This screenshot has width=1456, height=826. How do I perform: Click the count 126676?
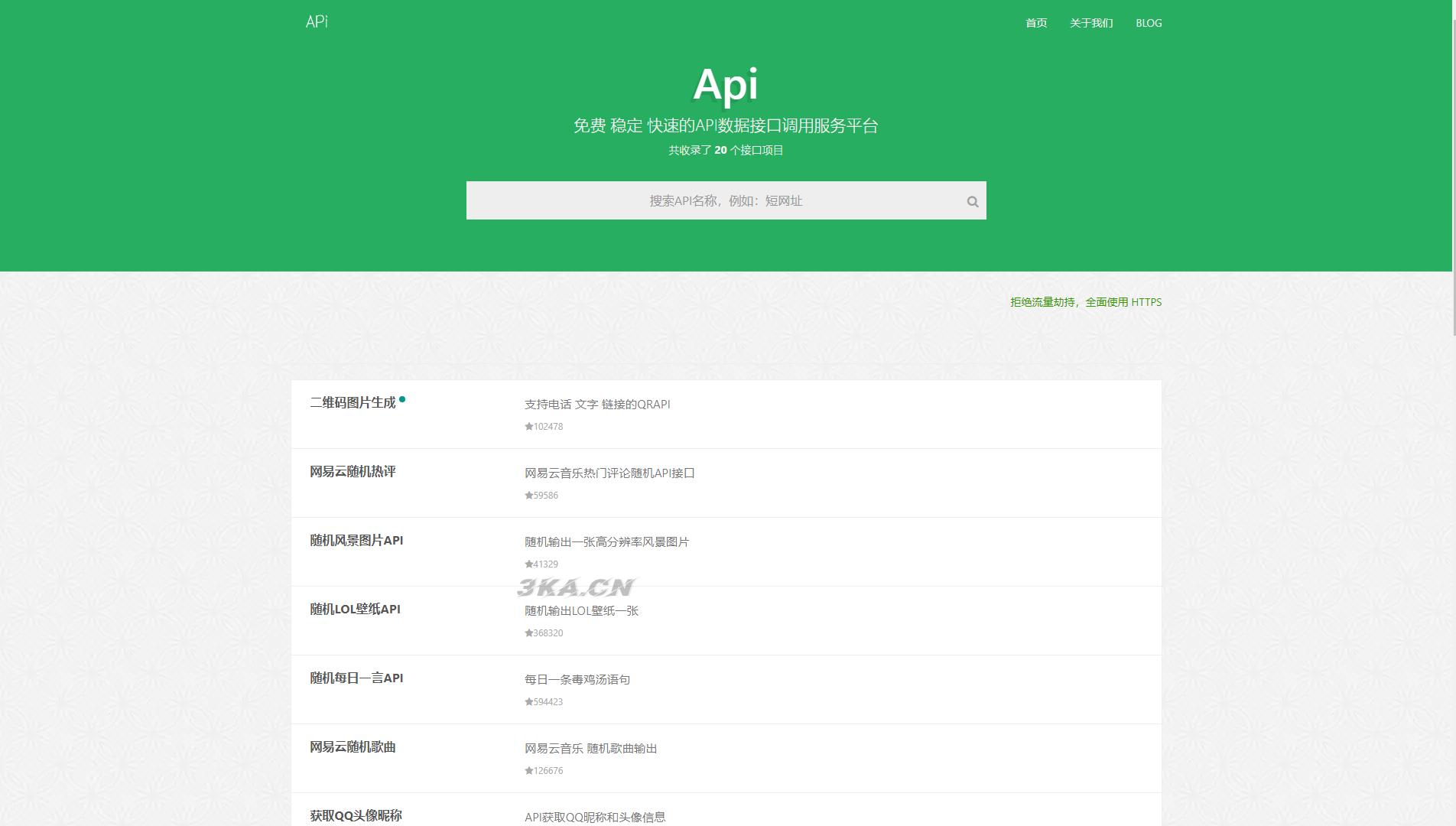pos(548,770)
